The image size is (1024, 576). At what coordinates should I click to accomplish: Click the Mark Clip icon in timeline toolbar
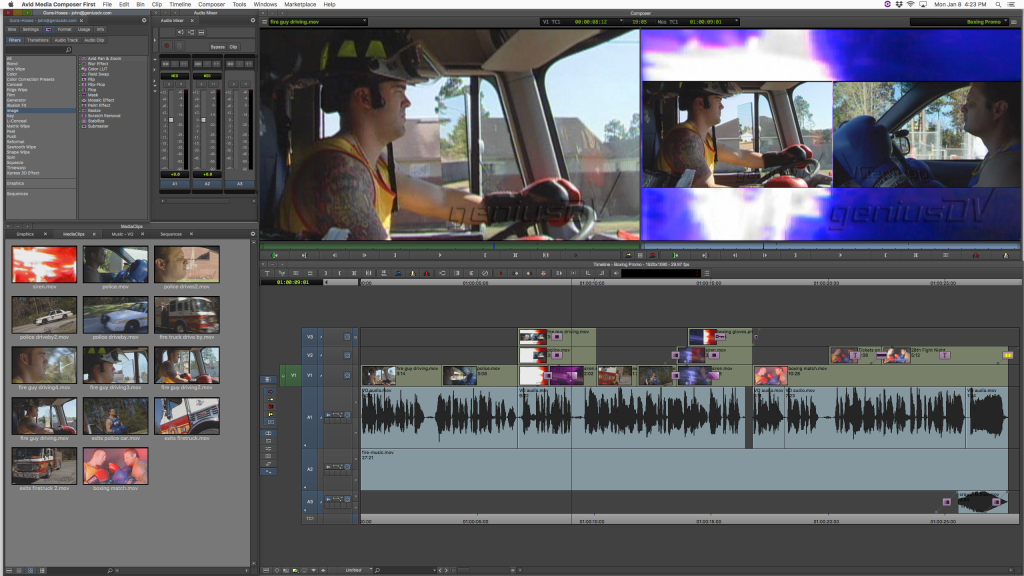[x=354, y=273]
